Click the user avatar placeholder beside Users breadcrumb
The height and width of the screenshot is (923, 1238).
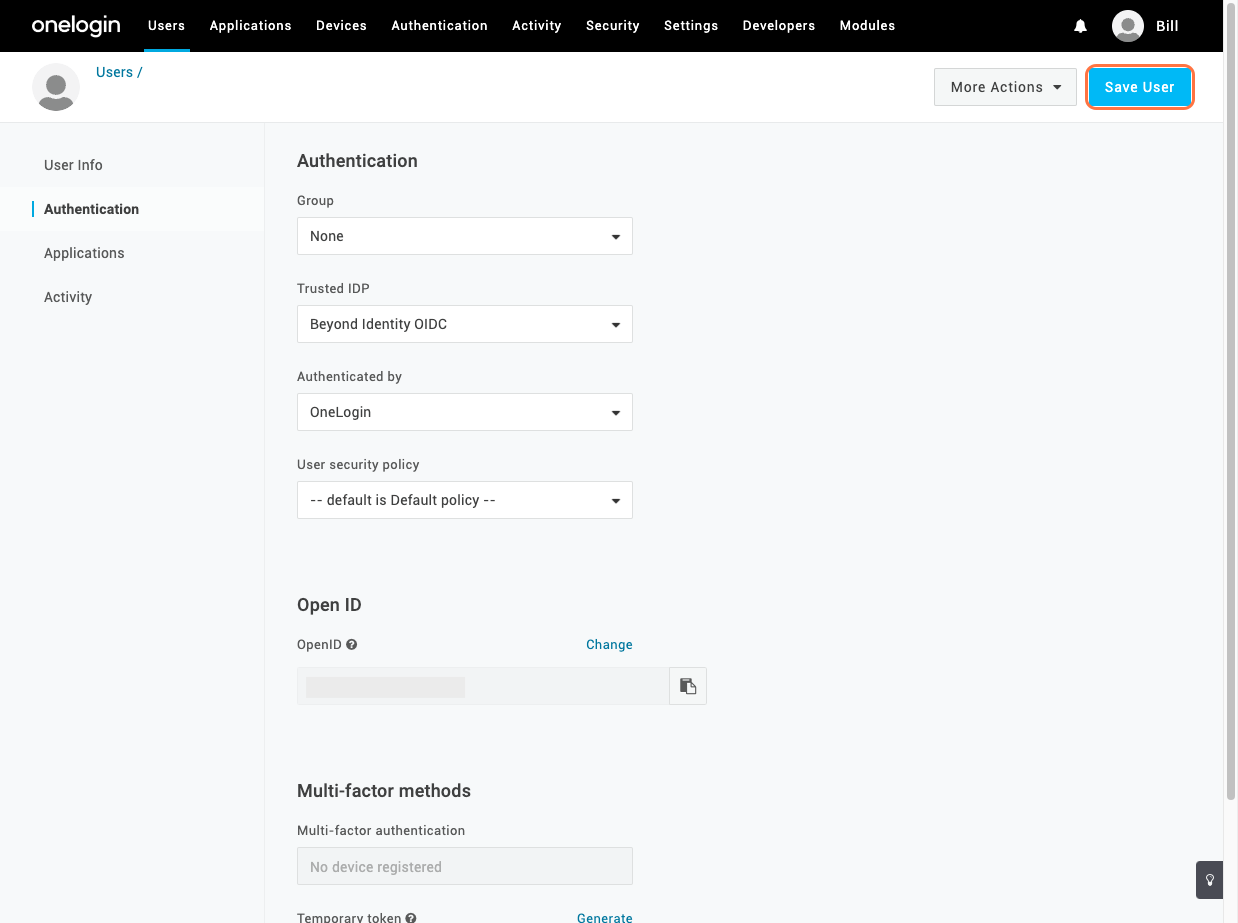coord(56,87)
